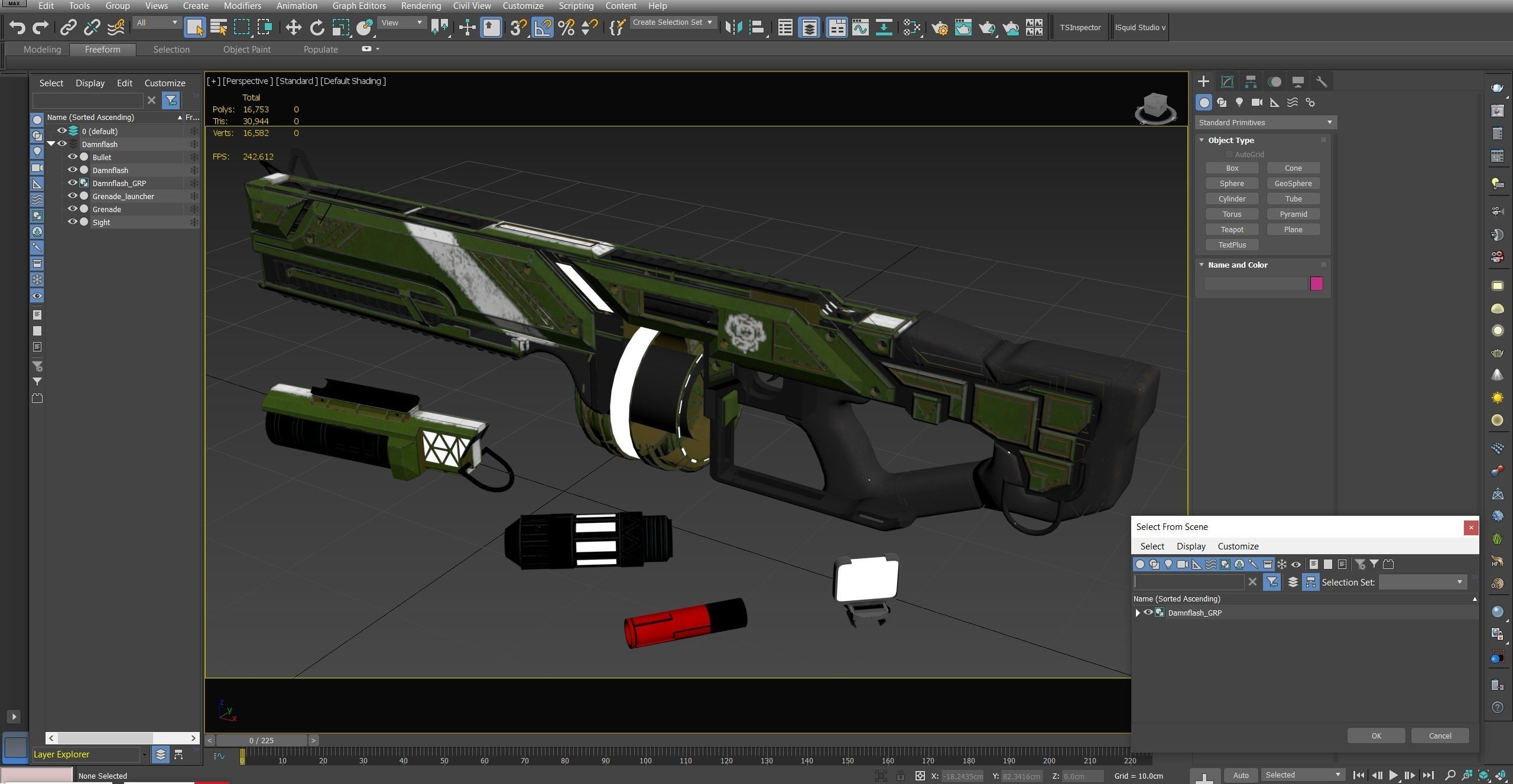Choose the Select and Rotate tool
Screen dimensions: 1513x784
[x=317, y=27]
